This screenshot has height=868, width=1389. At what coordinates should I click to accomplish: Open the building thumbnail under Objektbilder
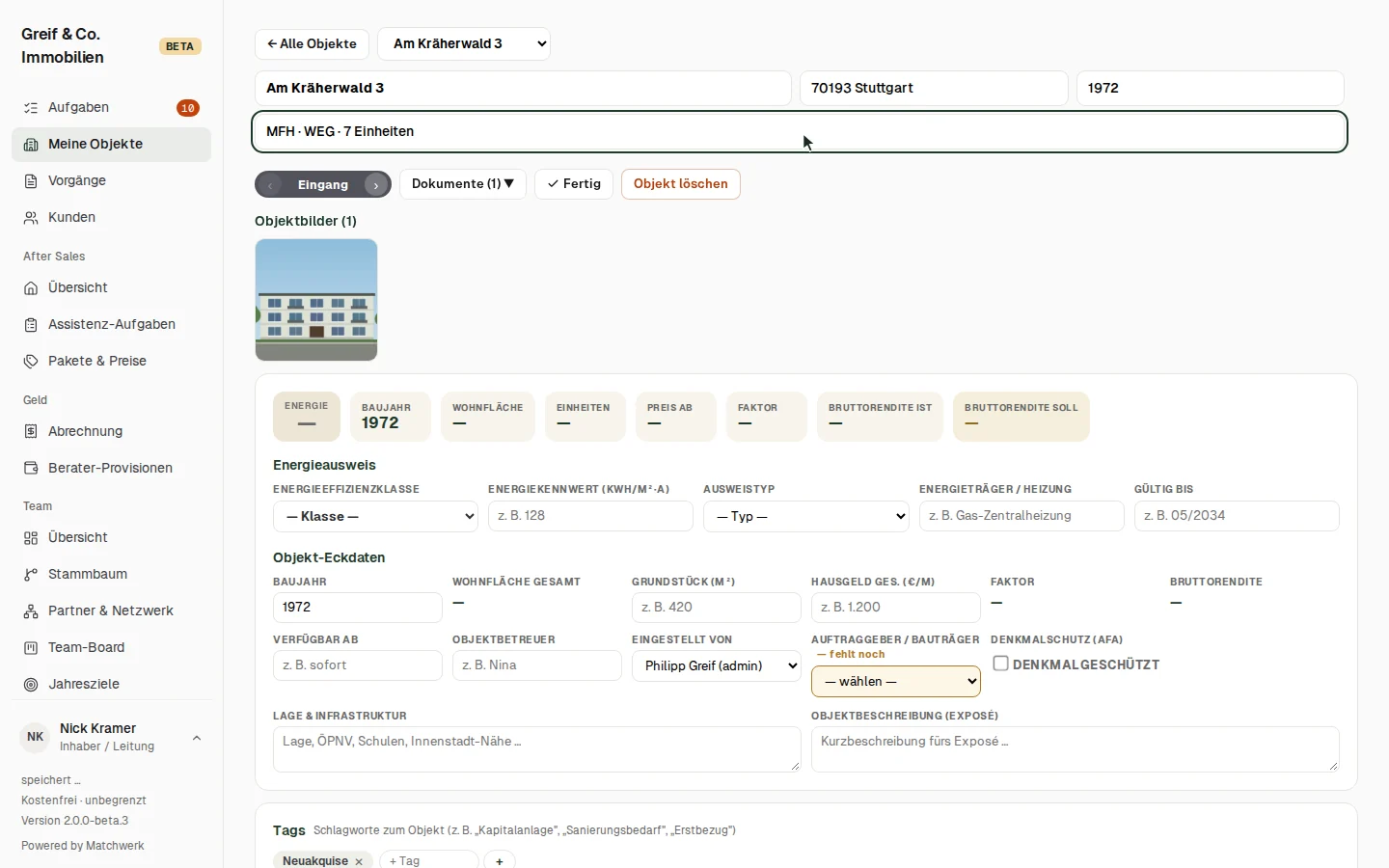(x=316, y=300)
